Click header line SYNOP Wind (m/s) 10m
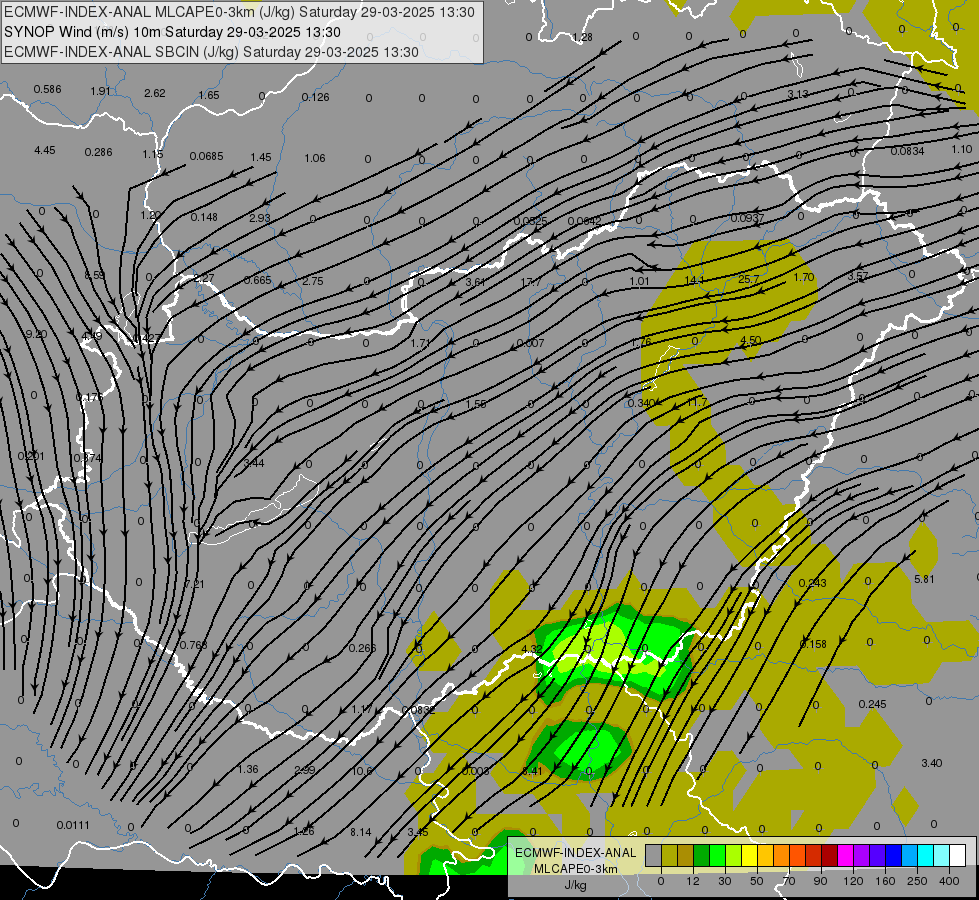 click(x=172, y=32)
